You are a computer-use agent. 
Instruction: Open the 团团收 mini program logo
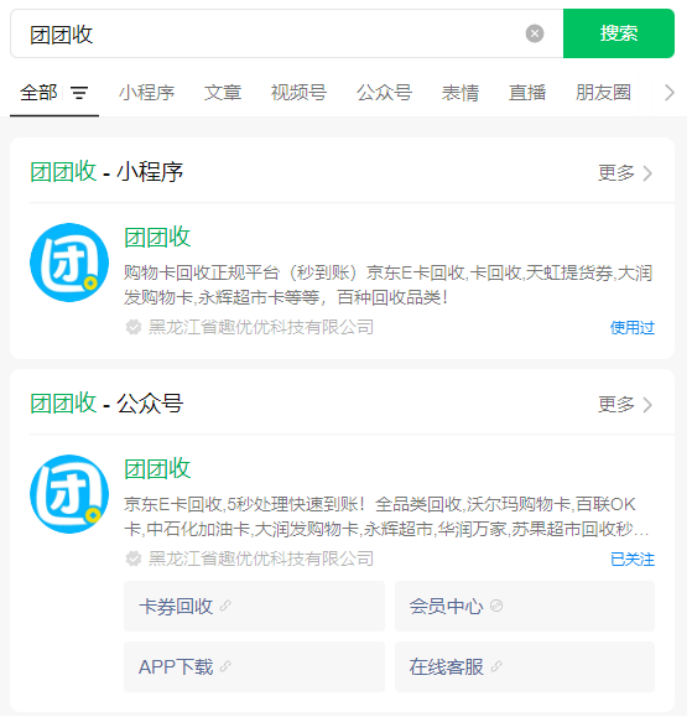(x=69, y=262)
